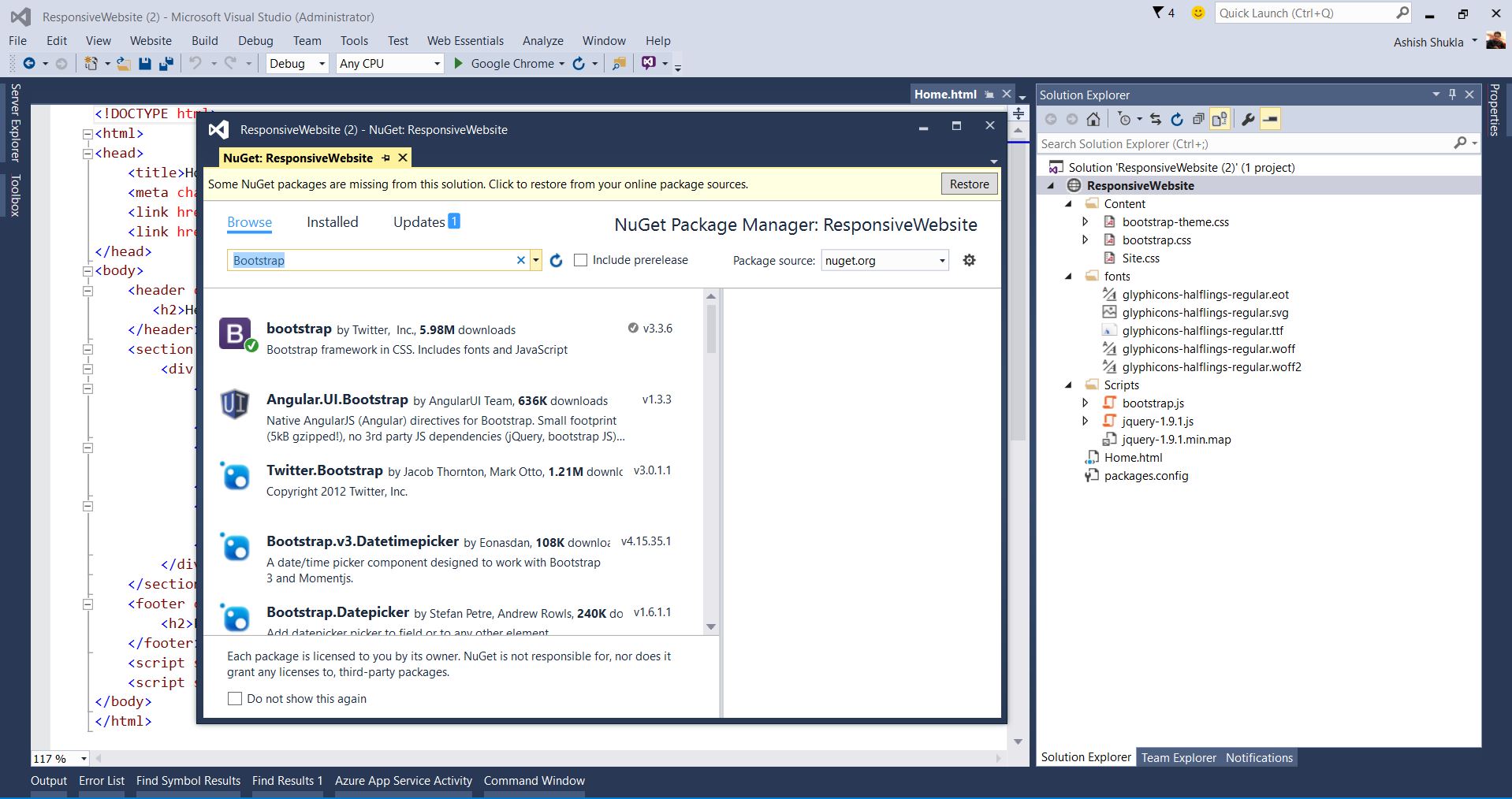1512x799 pixels.
Task: Collapse the body element outlining toggle
Action: coord(88,271)
